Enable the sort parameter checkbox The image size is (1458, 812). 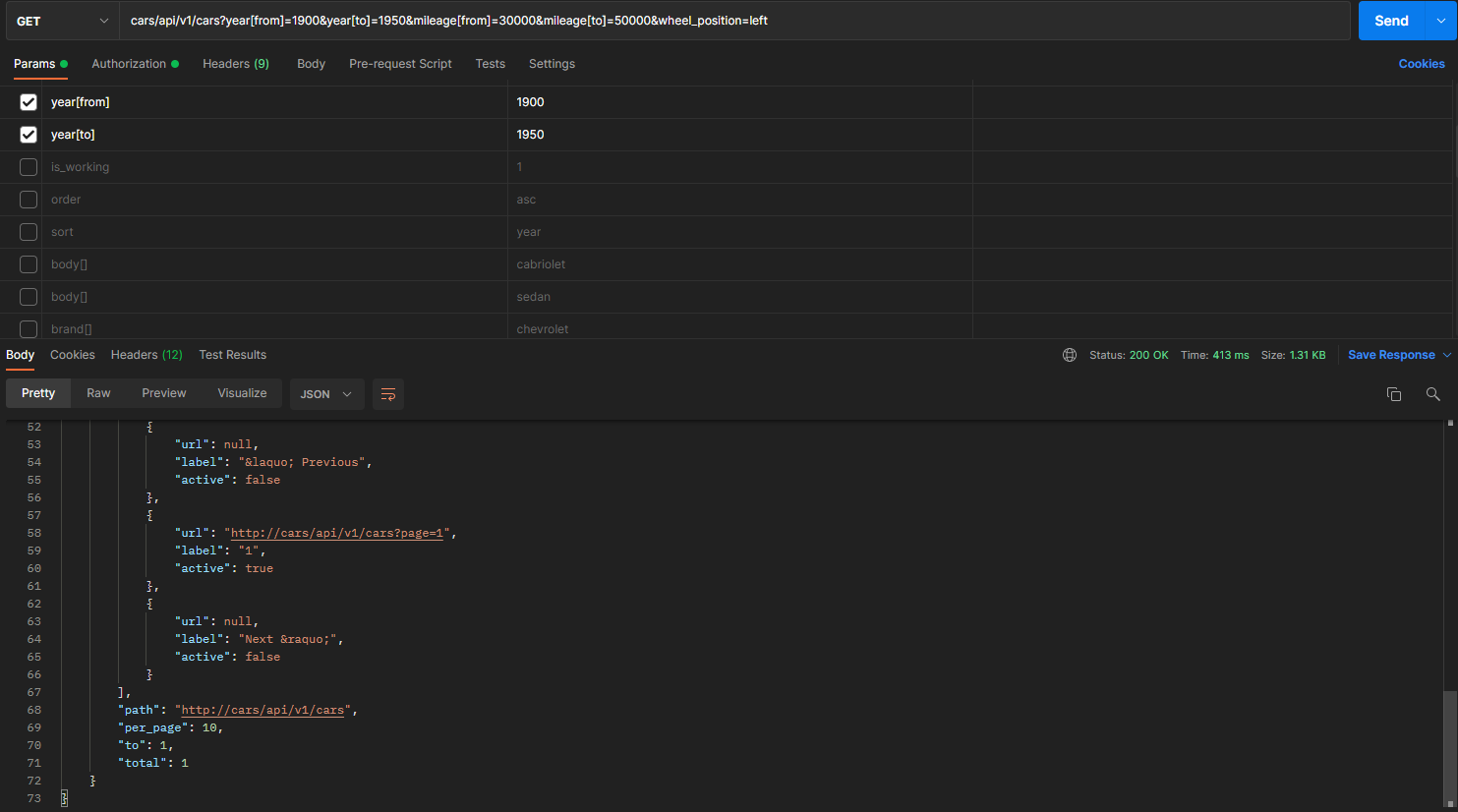click(29, 232)
